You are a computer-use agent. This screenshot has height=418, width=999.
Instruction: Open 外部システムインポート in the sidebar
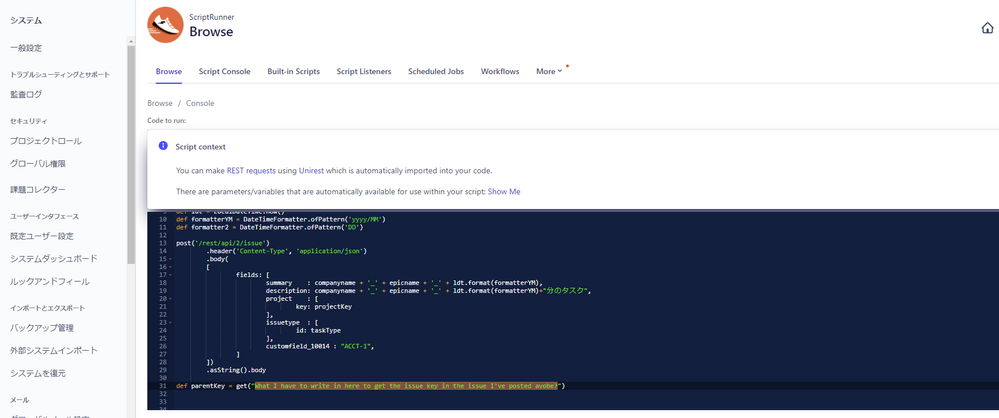click(54, 351)
